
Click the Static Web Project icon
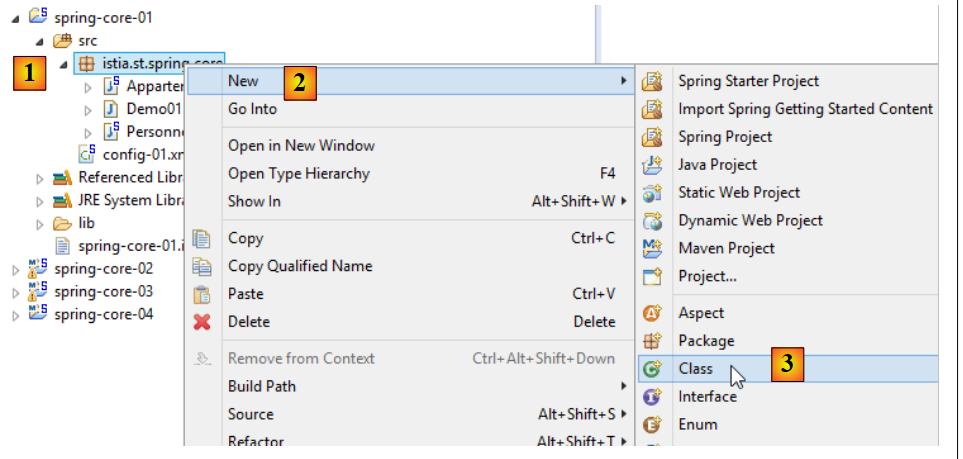tap(653, 193)
